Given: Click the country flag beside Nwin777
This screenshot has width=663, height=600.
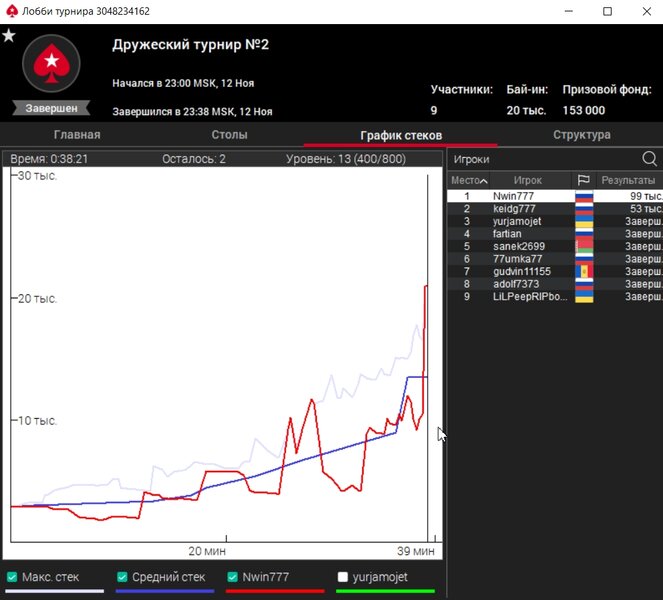Looking at the screenshot, I should [x=584, y=197].
